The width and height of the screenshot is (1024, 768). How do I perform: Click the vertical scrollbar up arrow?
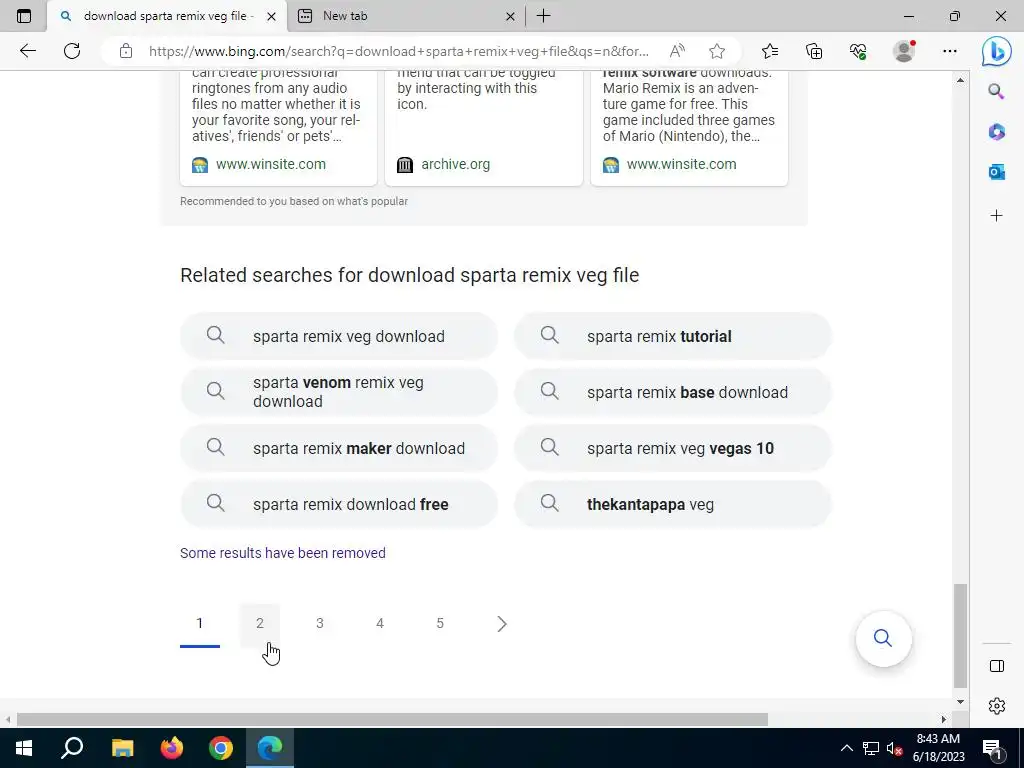(x=960, y=80)
